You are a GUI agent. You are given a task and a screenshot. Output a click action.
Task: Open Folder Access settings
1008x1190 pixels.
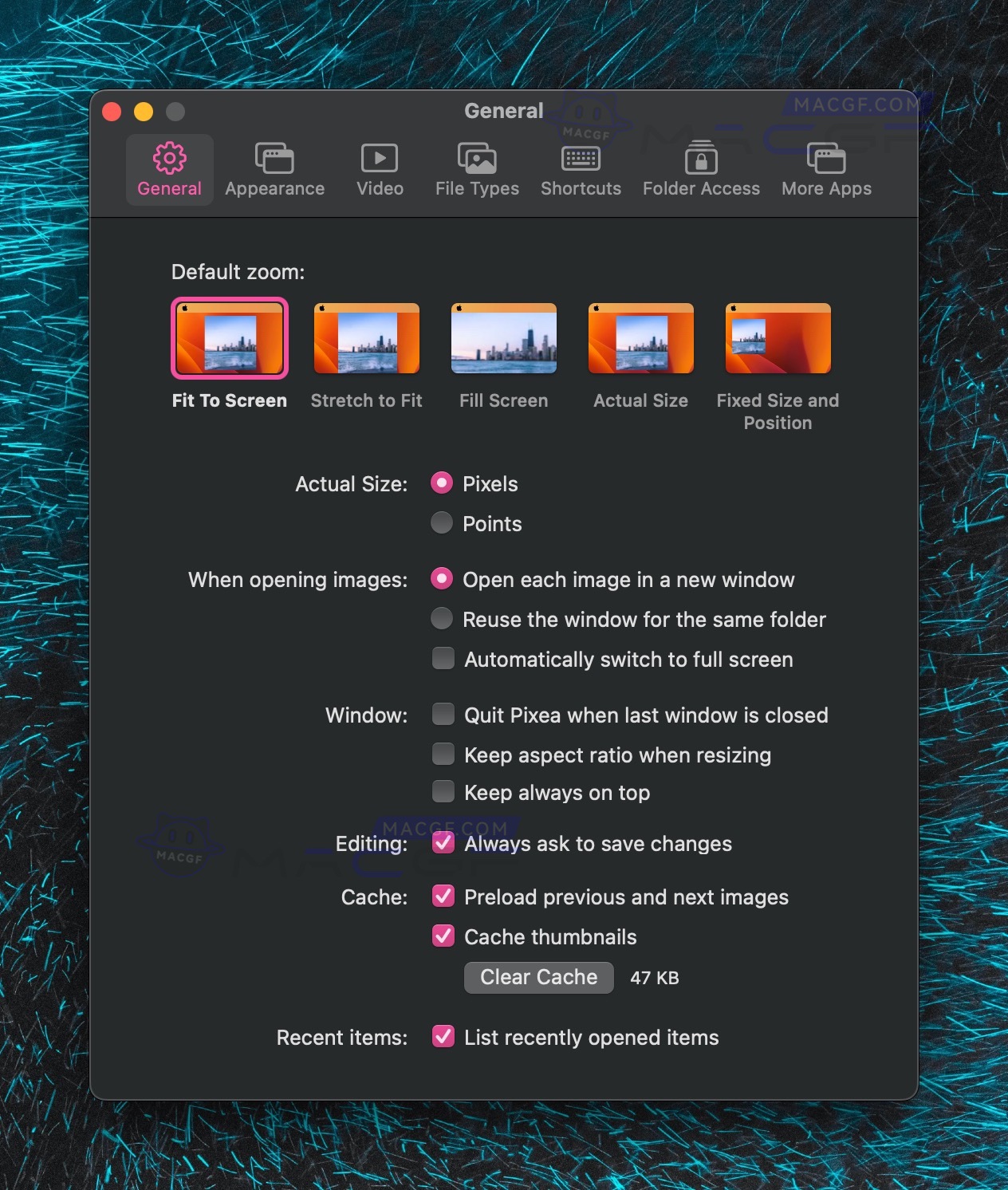click(x=701, y=167)
